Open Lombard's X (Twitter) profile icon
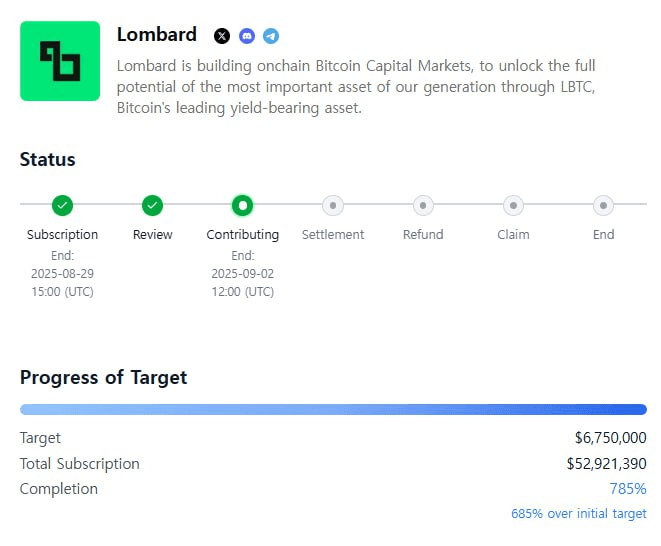This screenshot has height=546, width=661. tap(222, 36)
